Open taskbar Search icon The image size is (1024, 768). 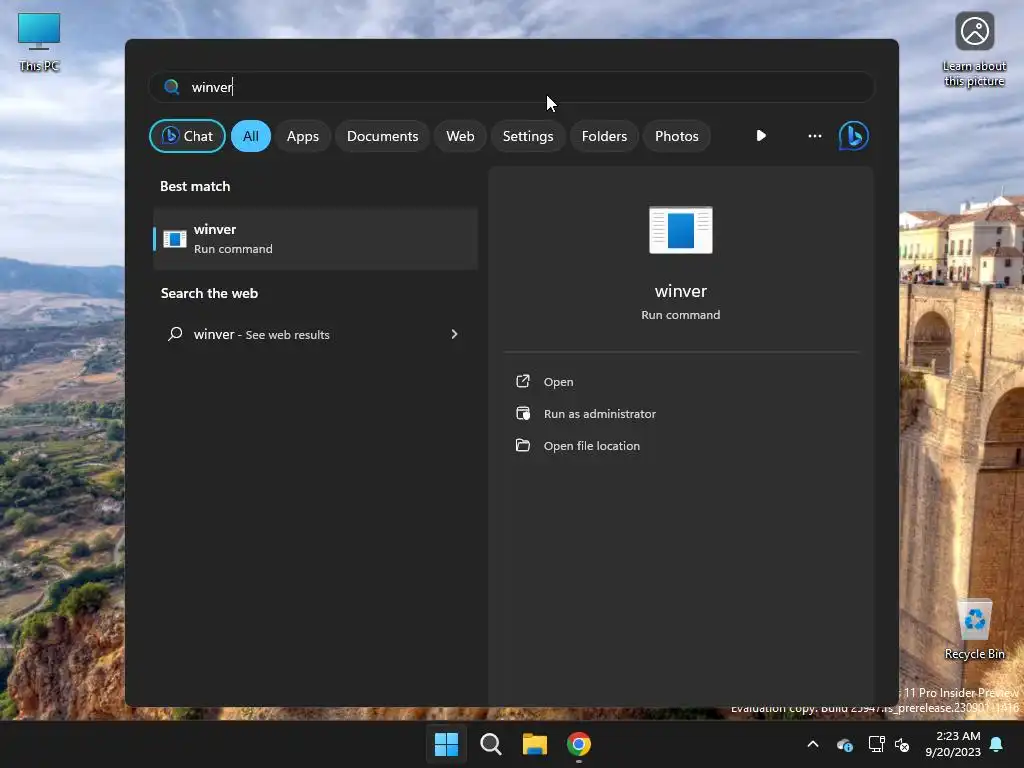tap(490, 744)
